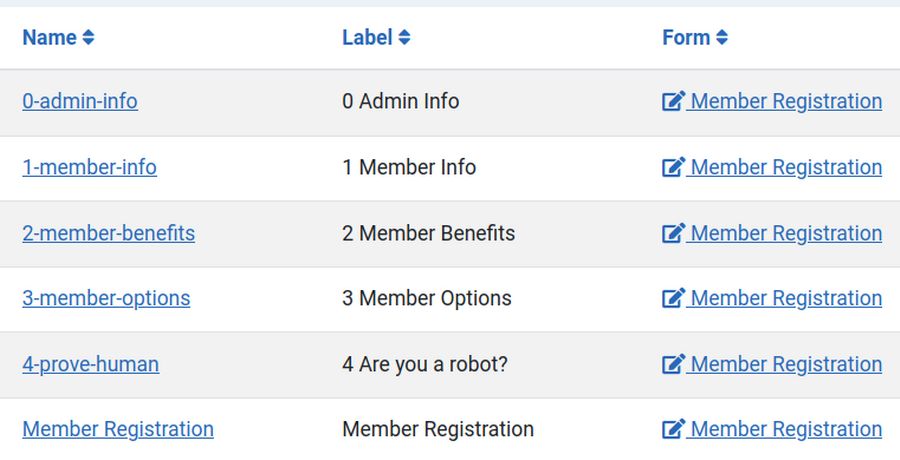Screen dimensions: 900x460
Task: Click the edit icon in 1-member-info row
Action: 673,167
